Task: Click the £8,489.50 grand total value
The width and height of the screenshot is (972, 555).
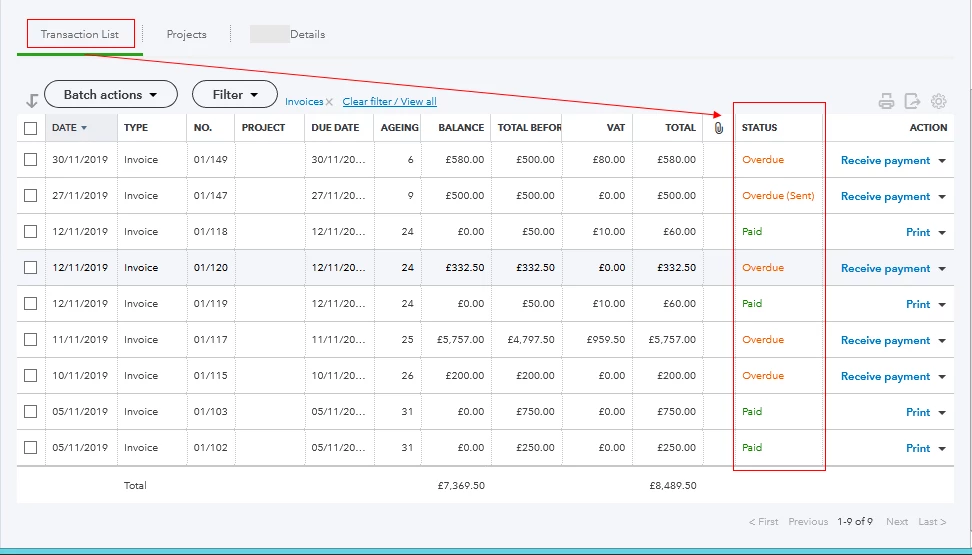Action: coord(673,486)
